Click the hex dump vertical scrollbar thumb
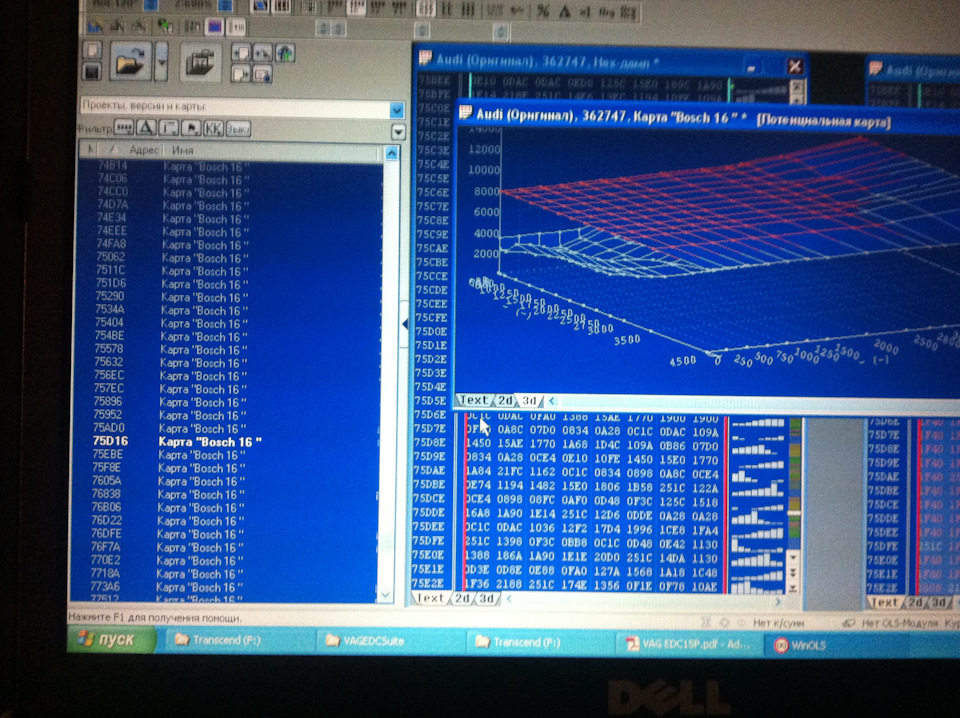The width and height of the screenshot is (960, 718). click(x=793, y=513)
